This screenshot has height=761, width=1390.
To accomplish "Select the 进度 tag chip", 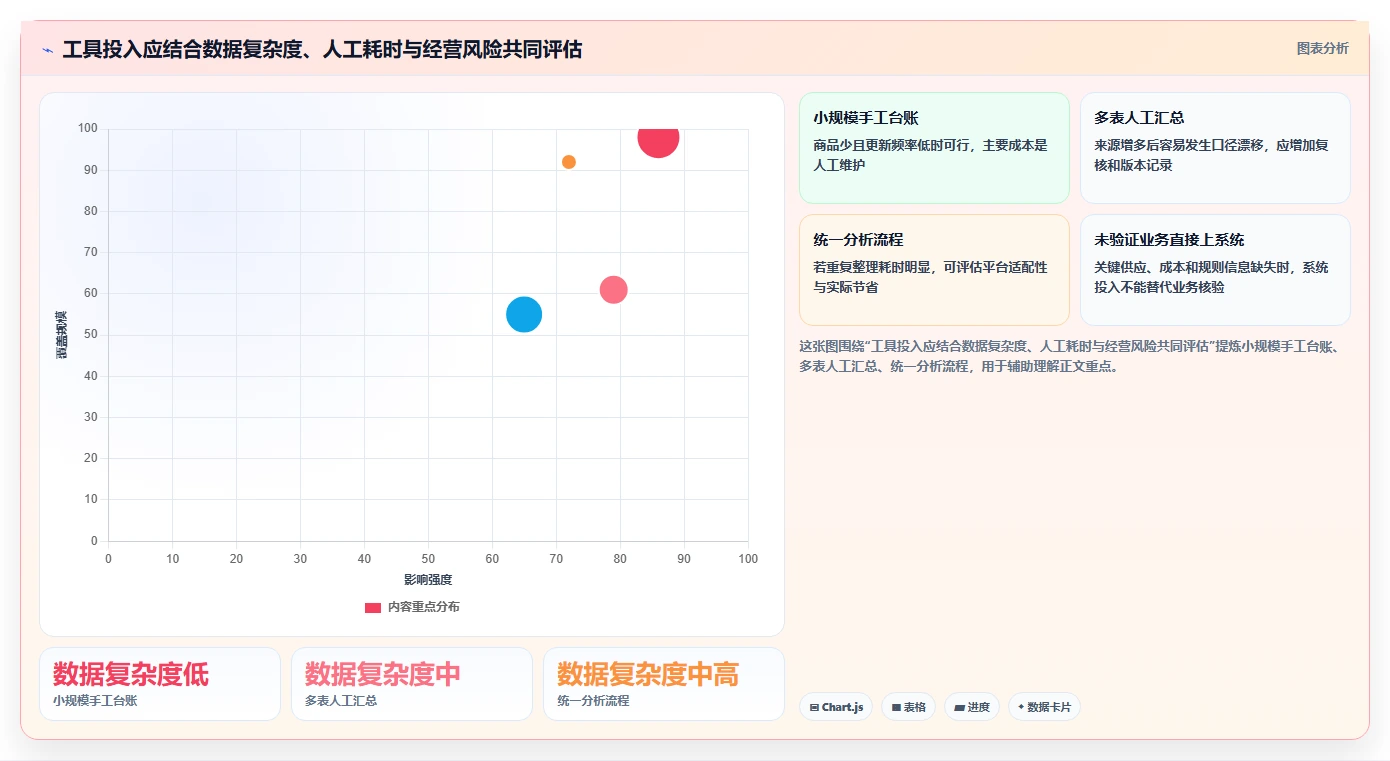I will [972, 707].
